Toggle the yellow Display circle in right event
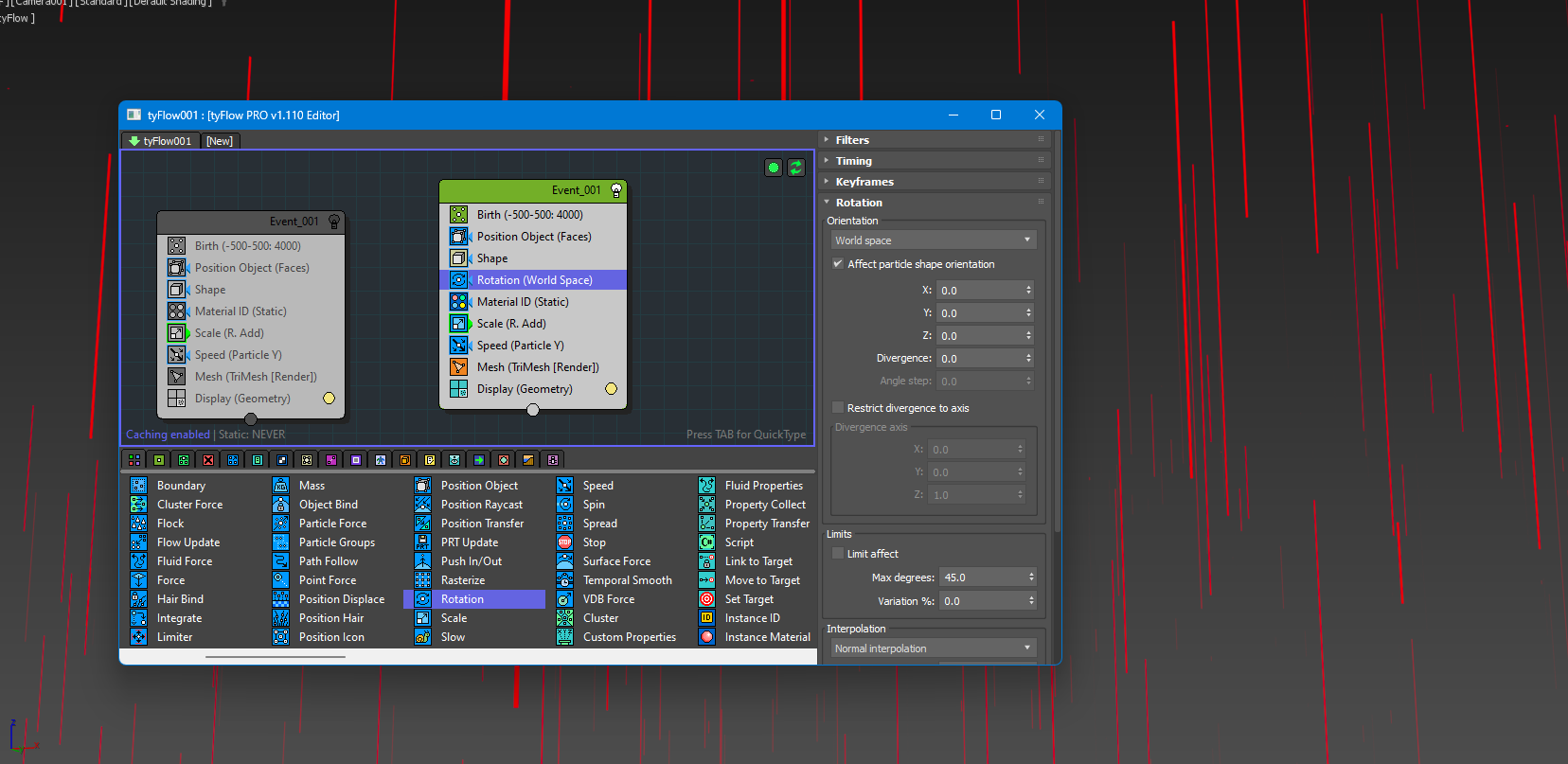 612,389
